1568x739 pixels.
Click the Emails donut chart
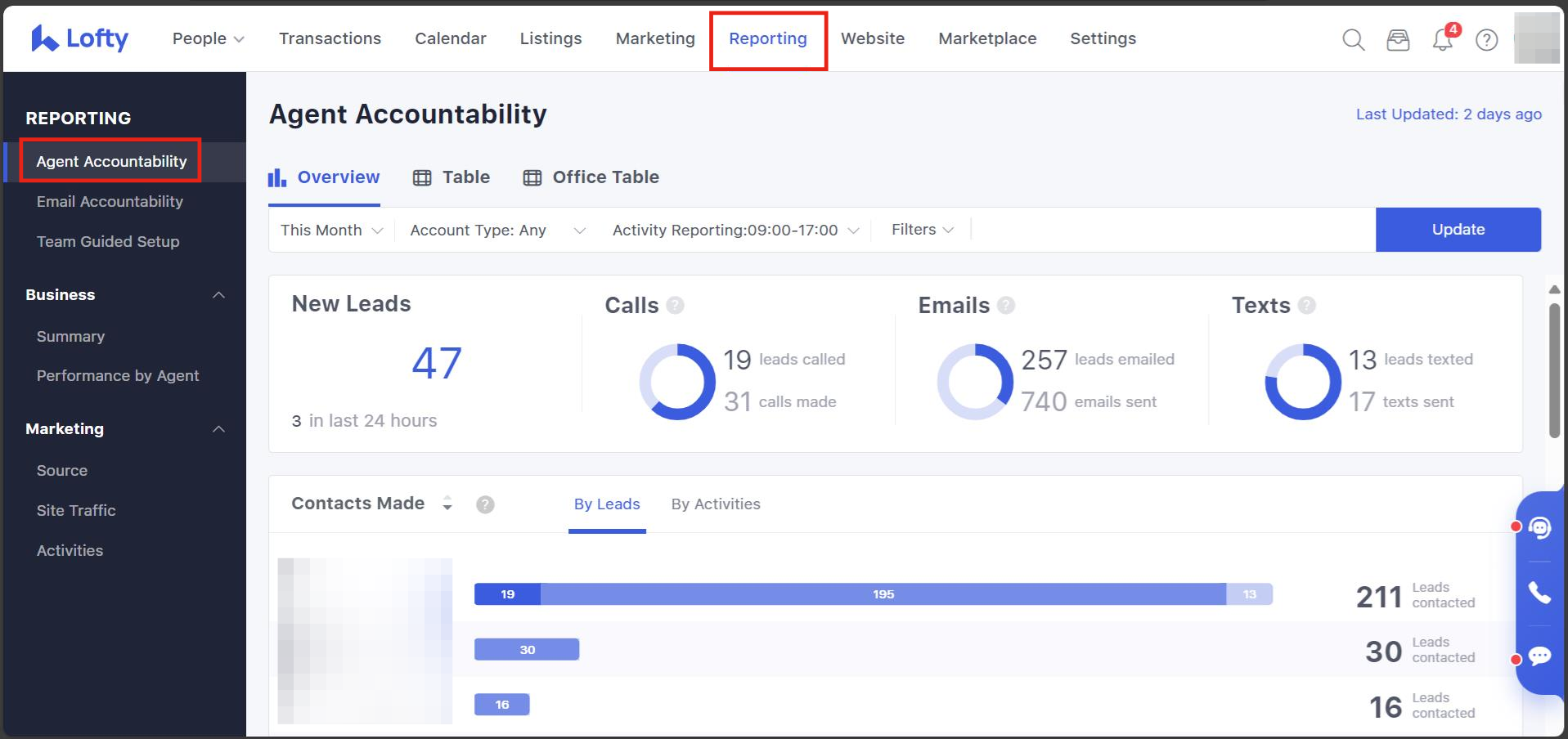tap(975, 382)
